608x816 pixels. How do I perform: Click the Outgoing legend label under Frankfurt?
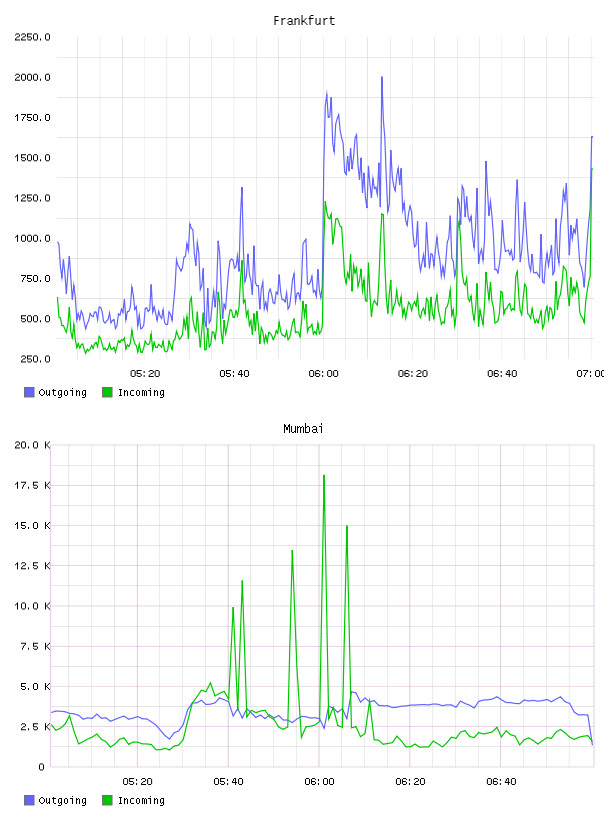click(62, 392)
